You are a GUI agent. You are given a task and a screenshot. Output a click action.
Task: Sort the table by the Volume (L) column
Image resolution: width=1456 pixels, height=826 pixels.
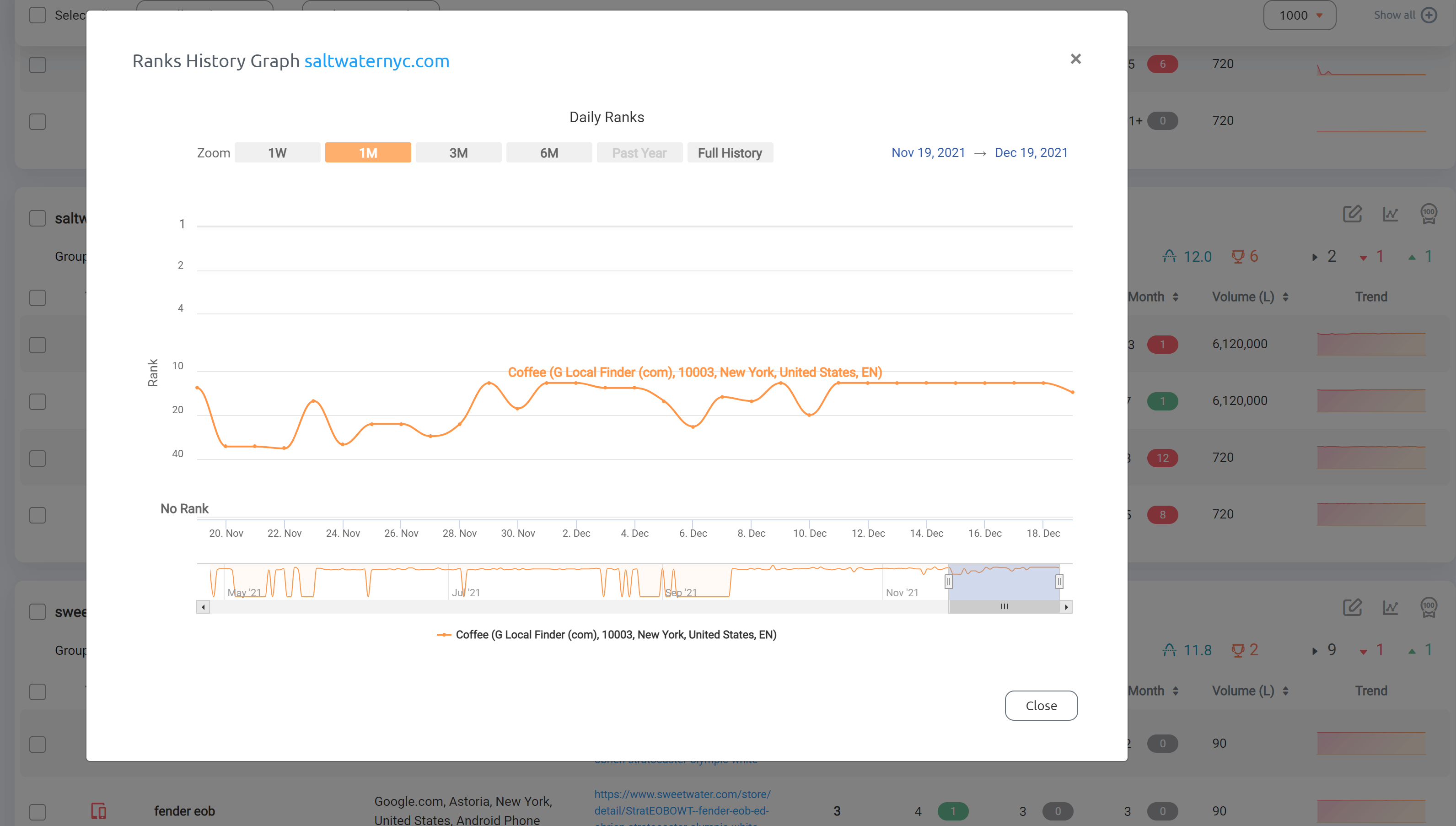coord(1252,296)
